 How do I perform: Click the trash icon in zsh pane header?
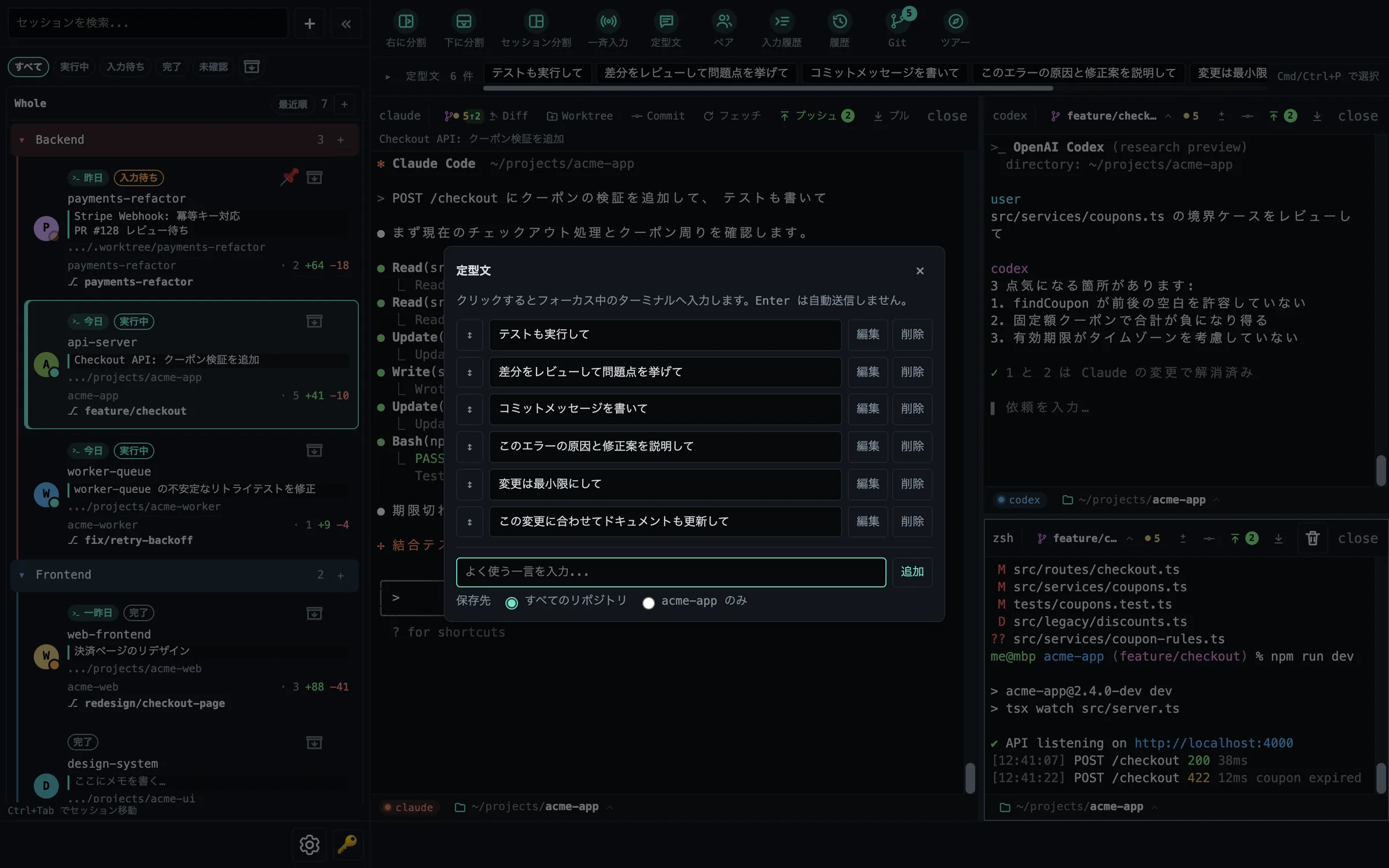1312,538
